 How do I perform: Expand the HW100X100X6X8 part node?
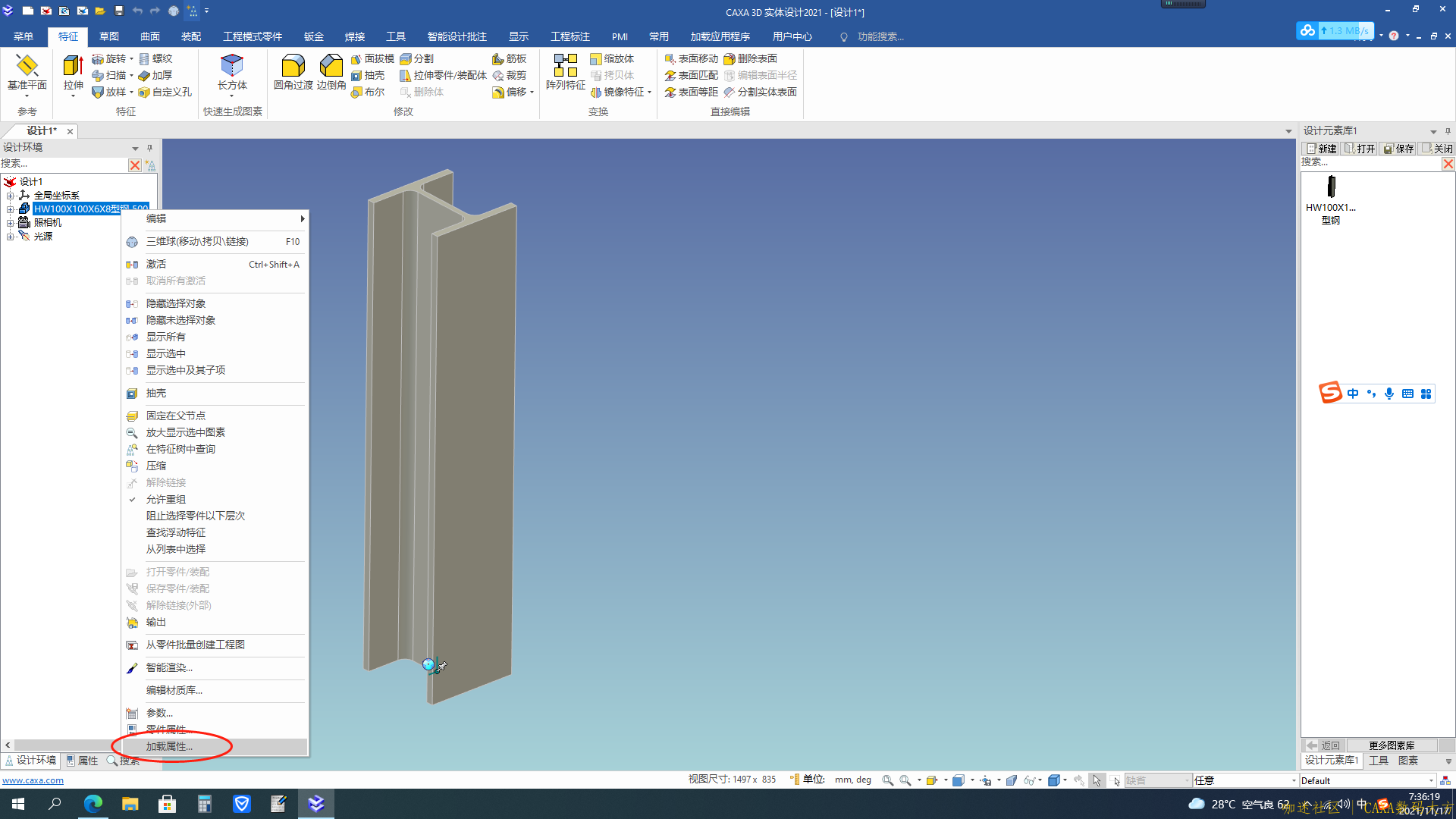pos(11,209)
